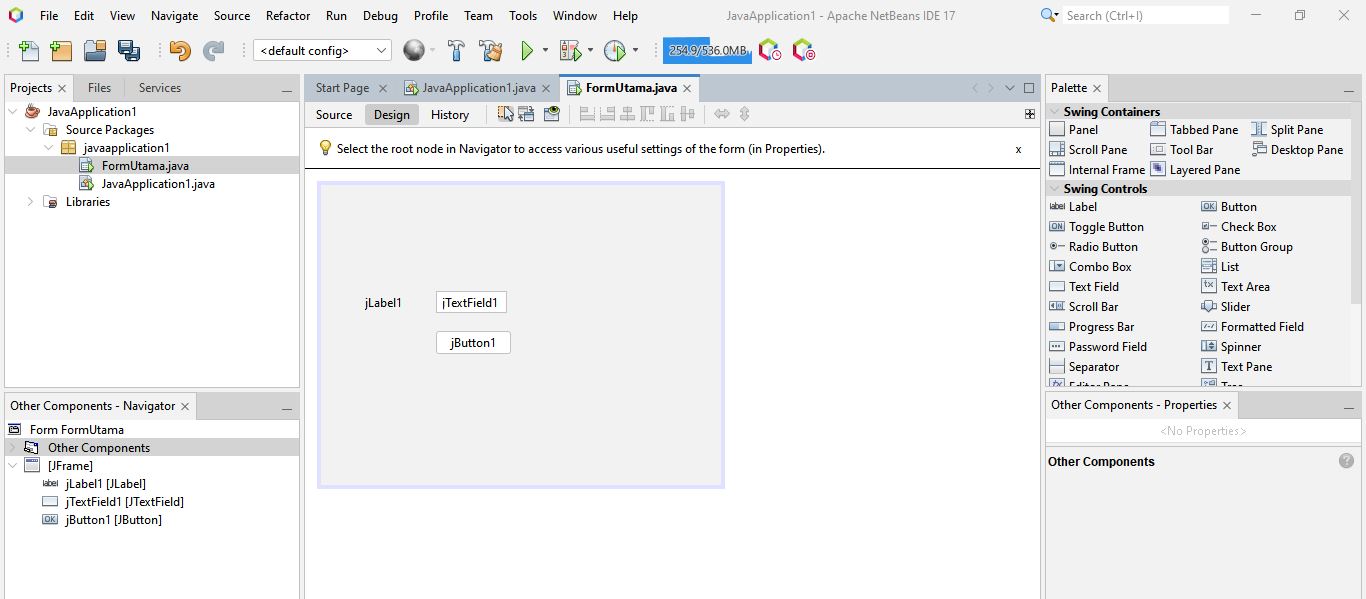Collapse the Swing Containers palette section
The width and height of the screenshot is (1366, 599).
point(1054,112)
